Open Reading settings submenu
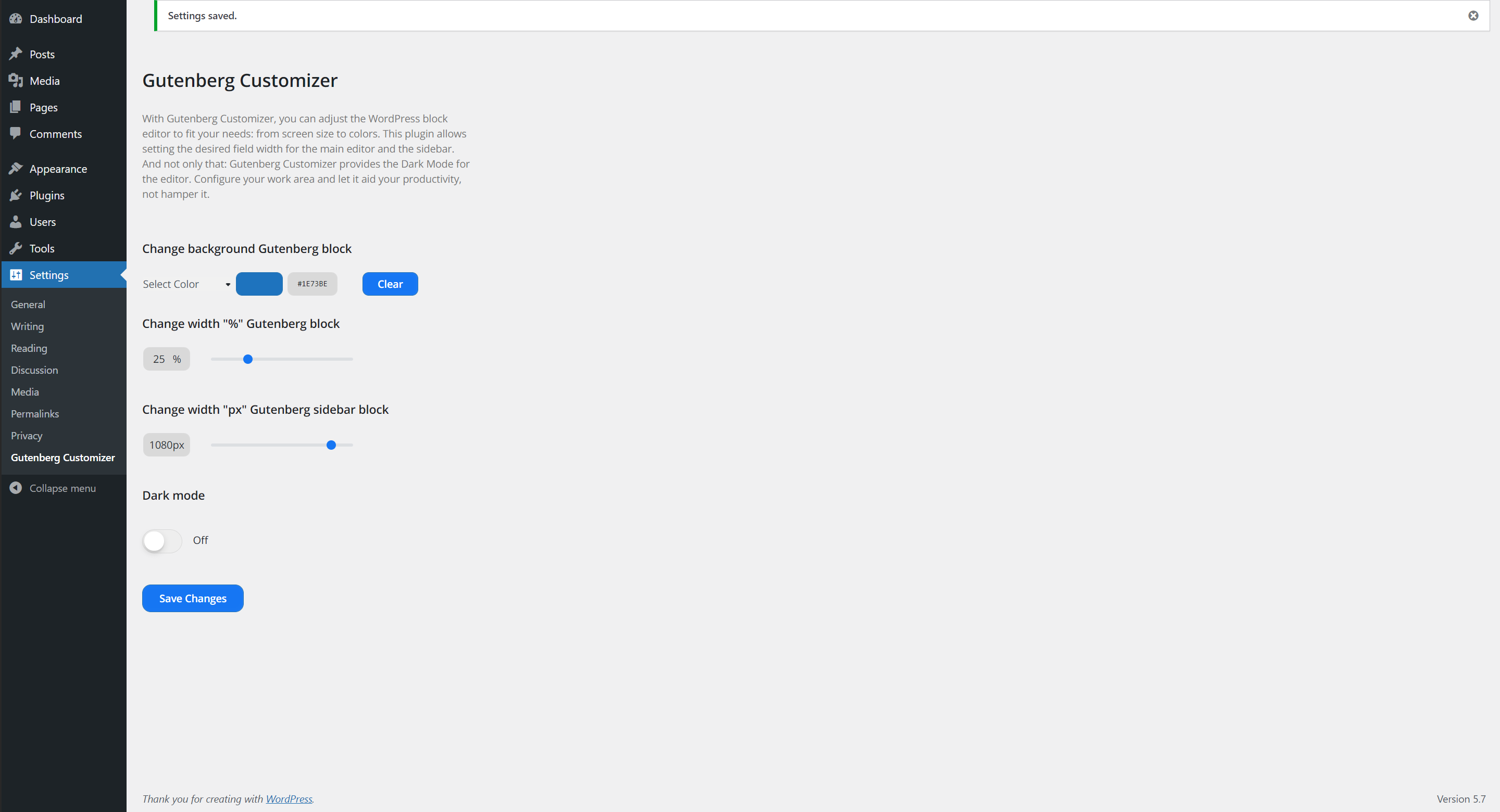 tap(29, 348)
